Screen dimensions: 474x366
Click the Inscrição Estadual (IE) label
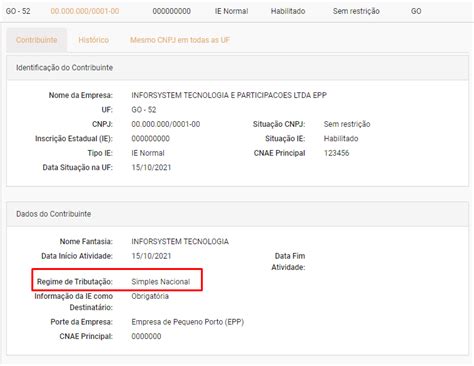pyautogui.click(x=74, y=139)
